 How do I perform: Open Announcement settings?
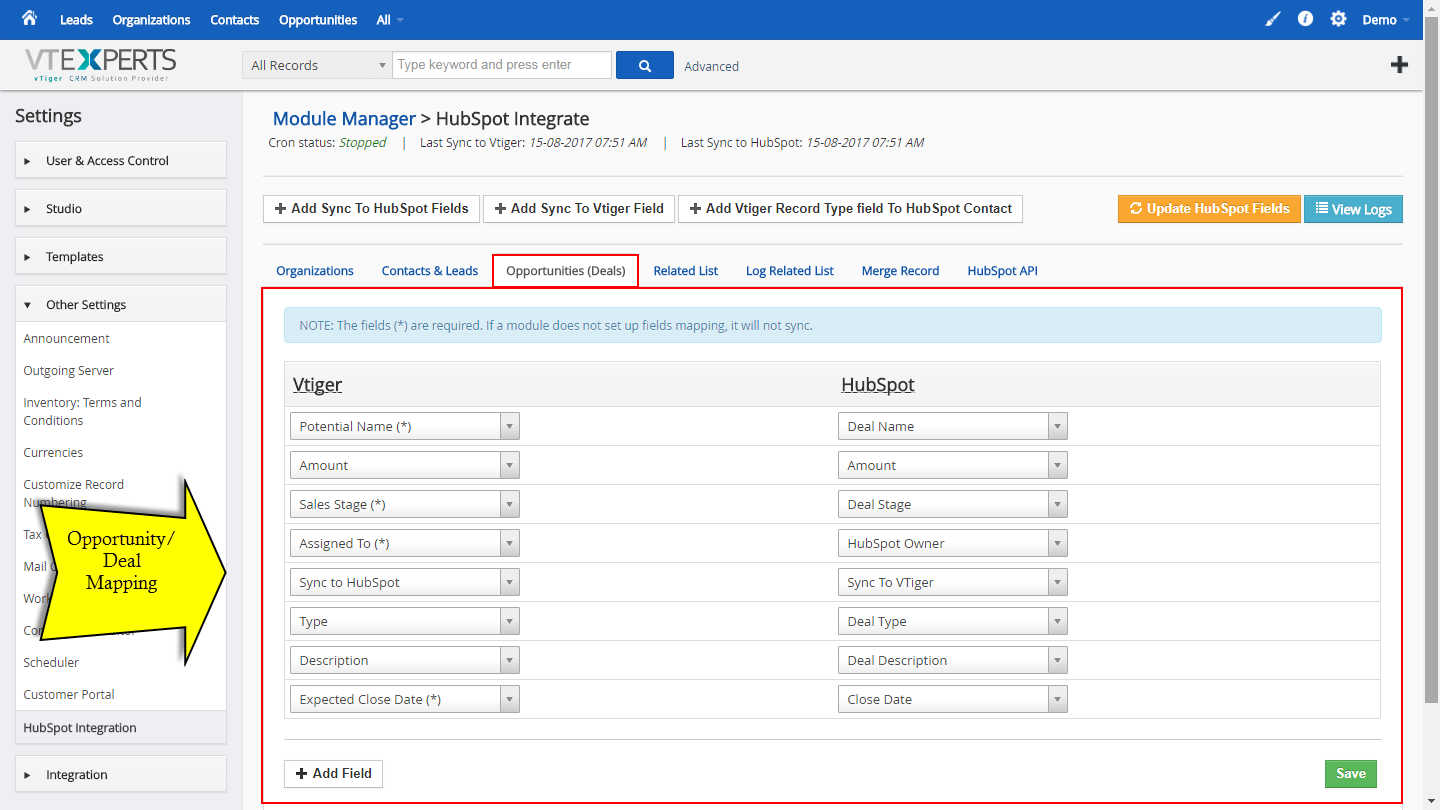click(x=67, y=339)
